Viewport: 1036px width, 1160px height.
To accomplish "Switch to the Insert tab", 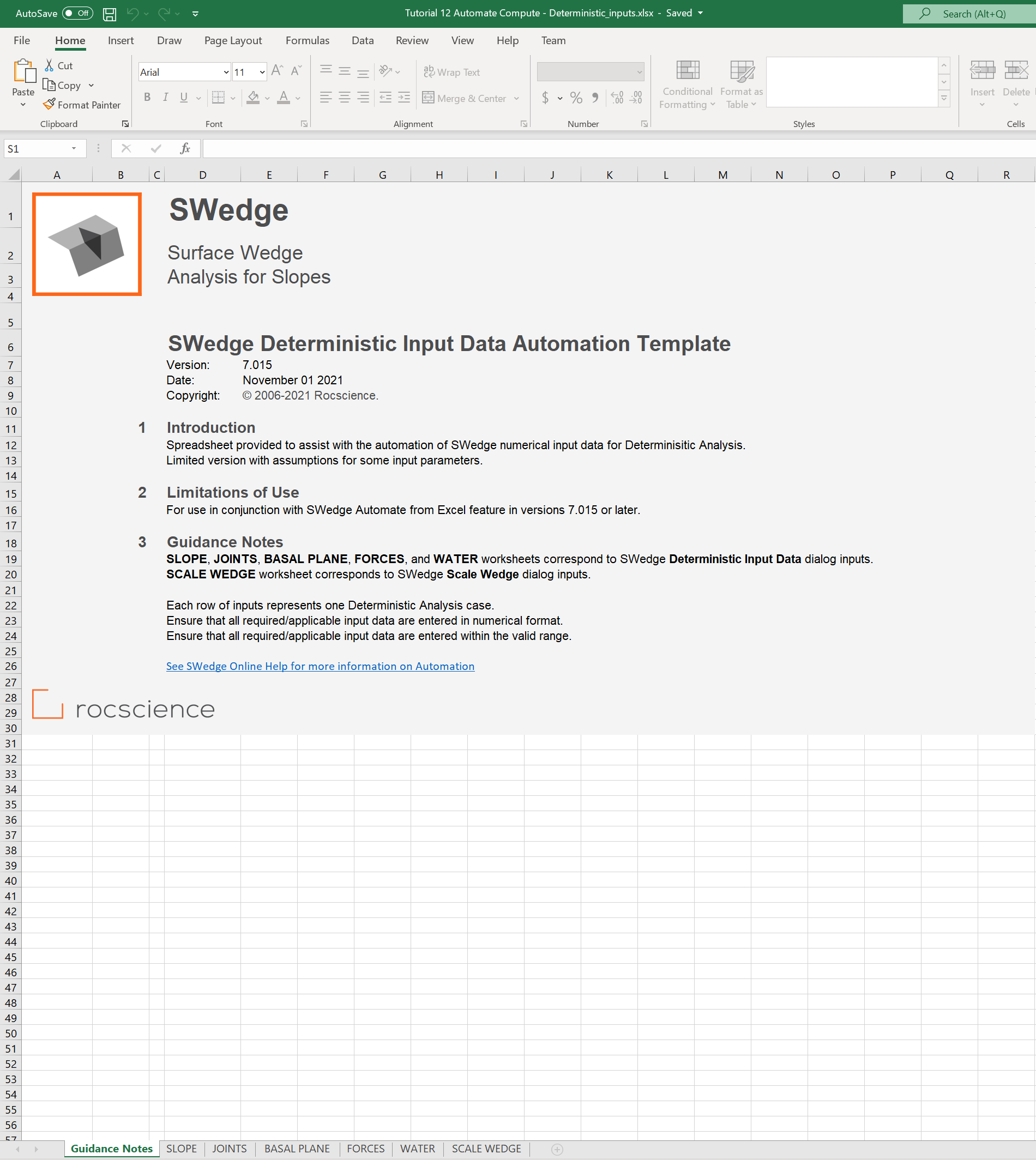I will click(x=121, y=40).
